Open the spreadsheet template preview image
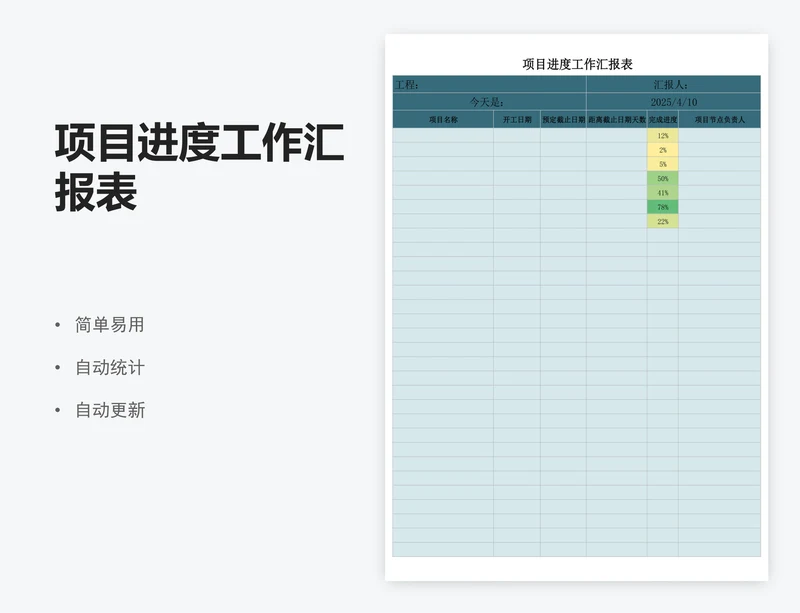The width and height of the screenshot is (800, 613). pos(577,307)
